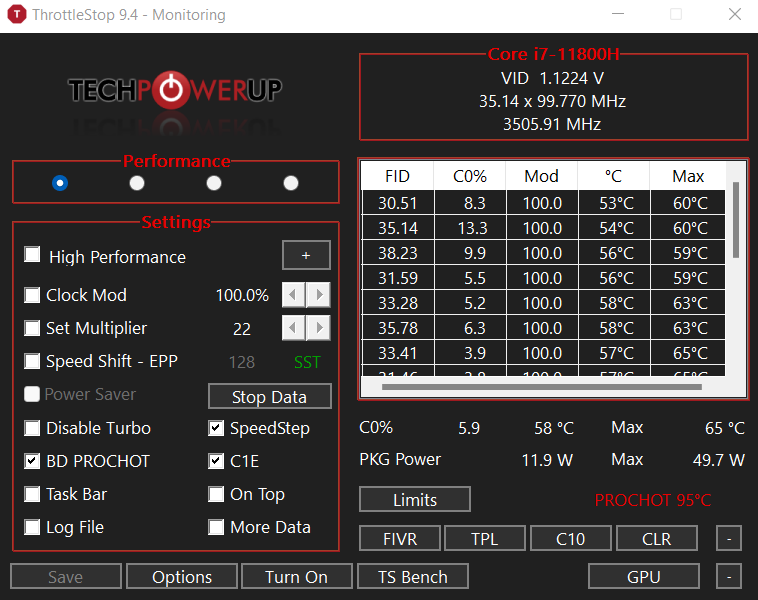Click the Max 49.7 W power value
Screen dimensions: 758x600
click(x=718, y=460)
